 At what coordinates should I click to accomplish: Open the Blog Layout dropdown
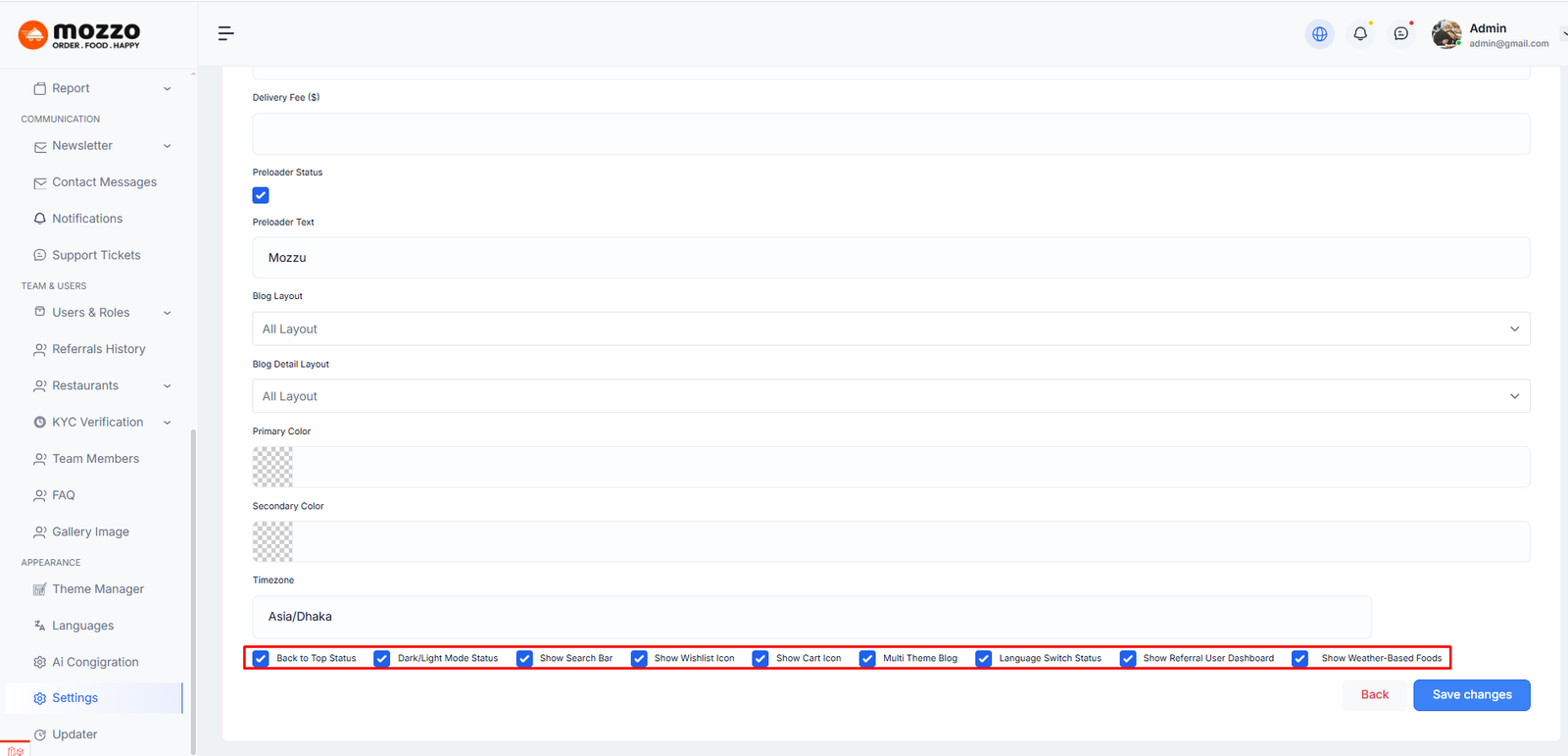tap(890, 329)
